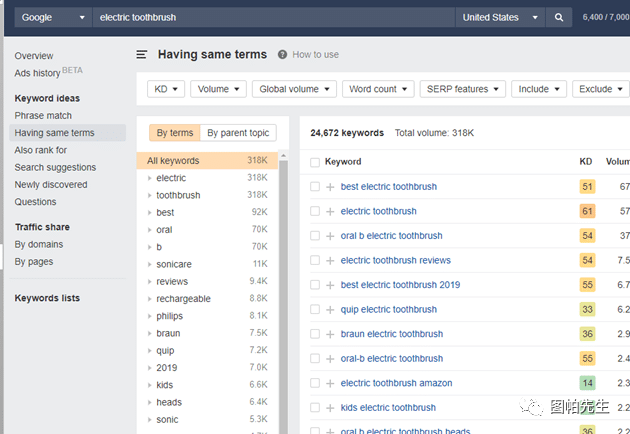630x434 pixels.
Task: Switch to the By parent topic tab
Action: tap(238, 133)
